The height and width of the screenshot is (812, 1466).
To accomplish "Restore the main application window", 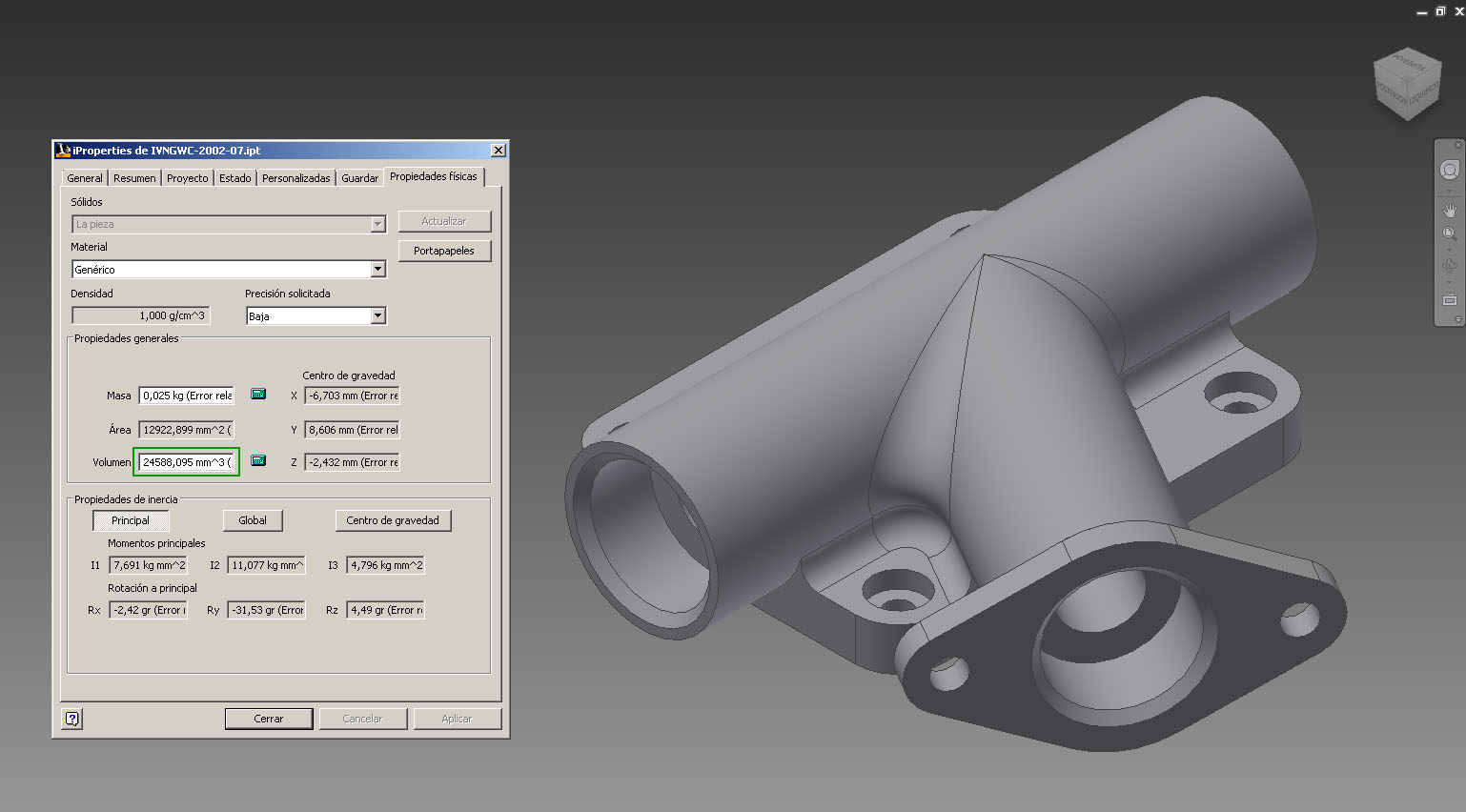I will pos(1440,11).
